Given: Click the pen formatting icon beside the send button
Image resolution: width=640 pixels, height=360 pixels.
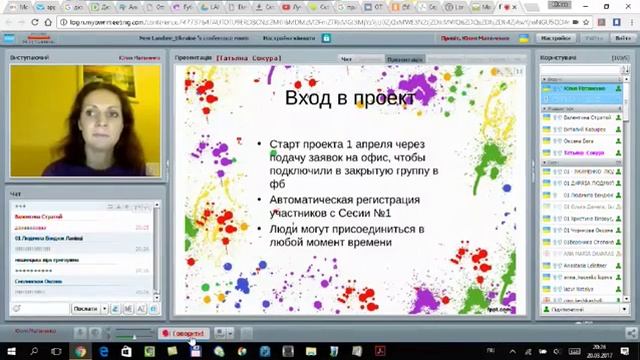Looking at the screenshot, I should pyautogui.click(x=116, y=309).
